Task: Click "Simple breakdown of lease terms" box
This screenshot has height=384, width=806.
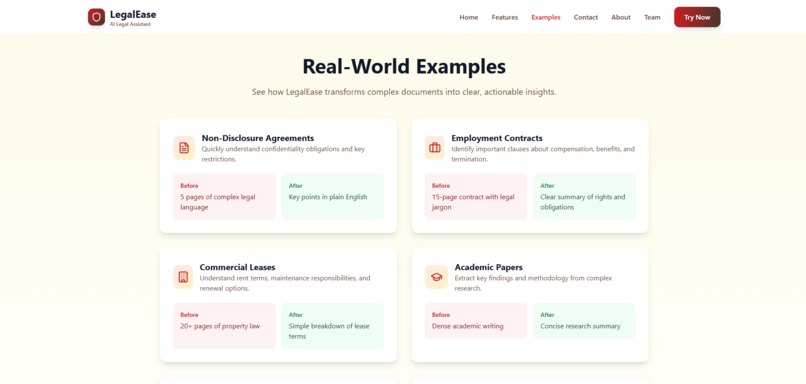Action: click(333, 325)
